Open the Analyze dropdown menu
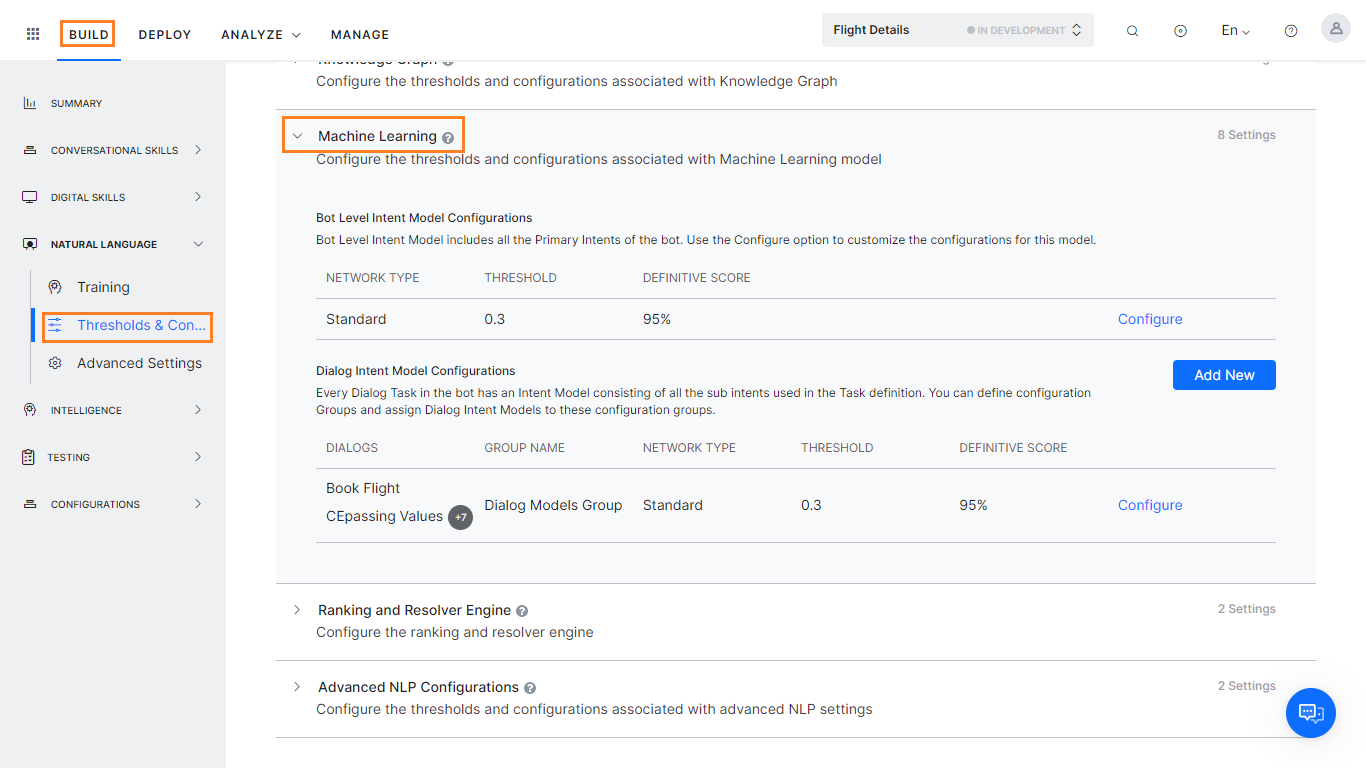 pos(259,34)
